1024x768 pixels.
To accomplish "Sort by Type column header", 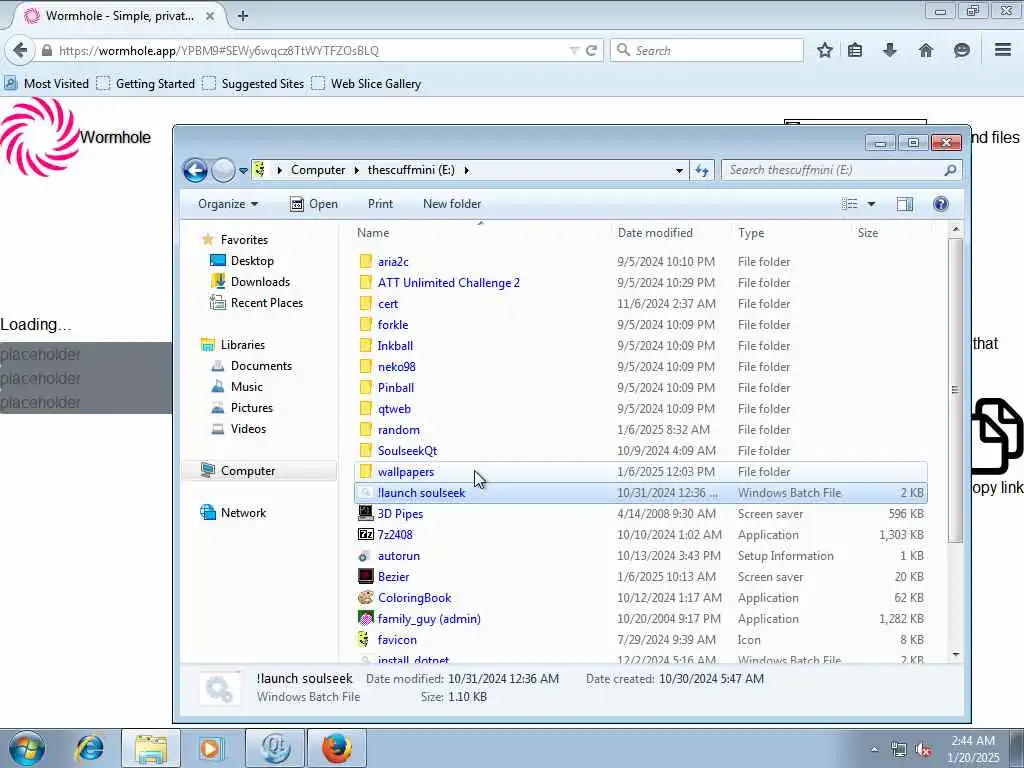I will pyautogui.click(x=792, y=232).
